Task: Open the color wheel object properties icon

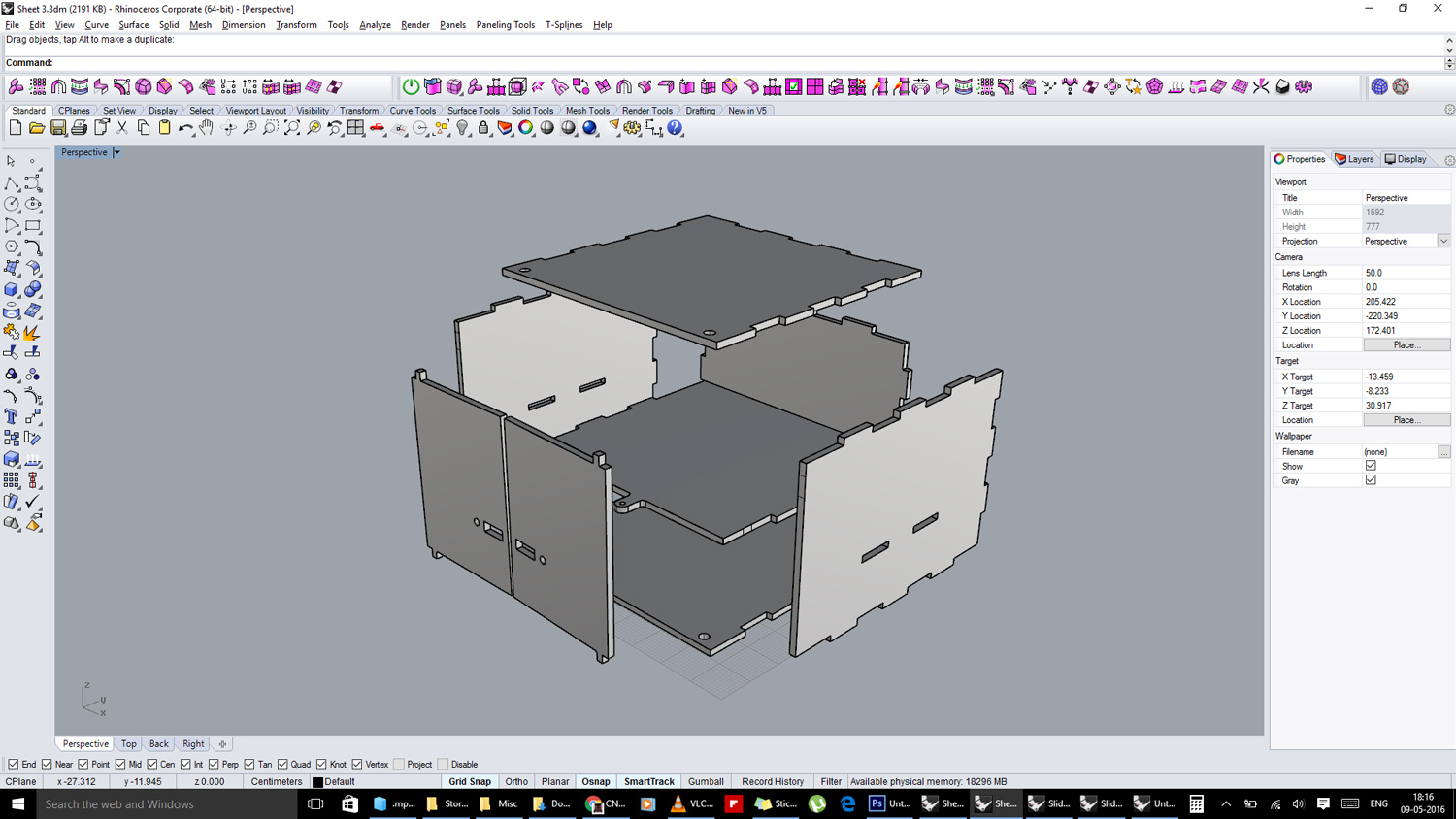Action: (x=526, y=128)
